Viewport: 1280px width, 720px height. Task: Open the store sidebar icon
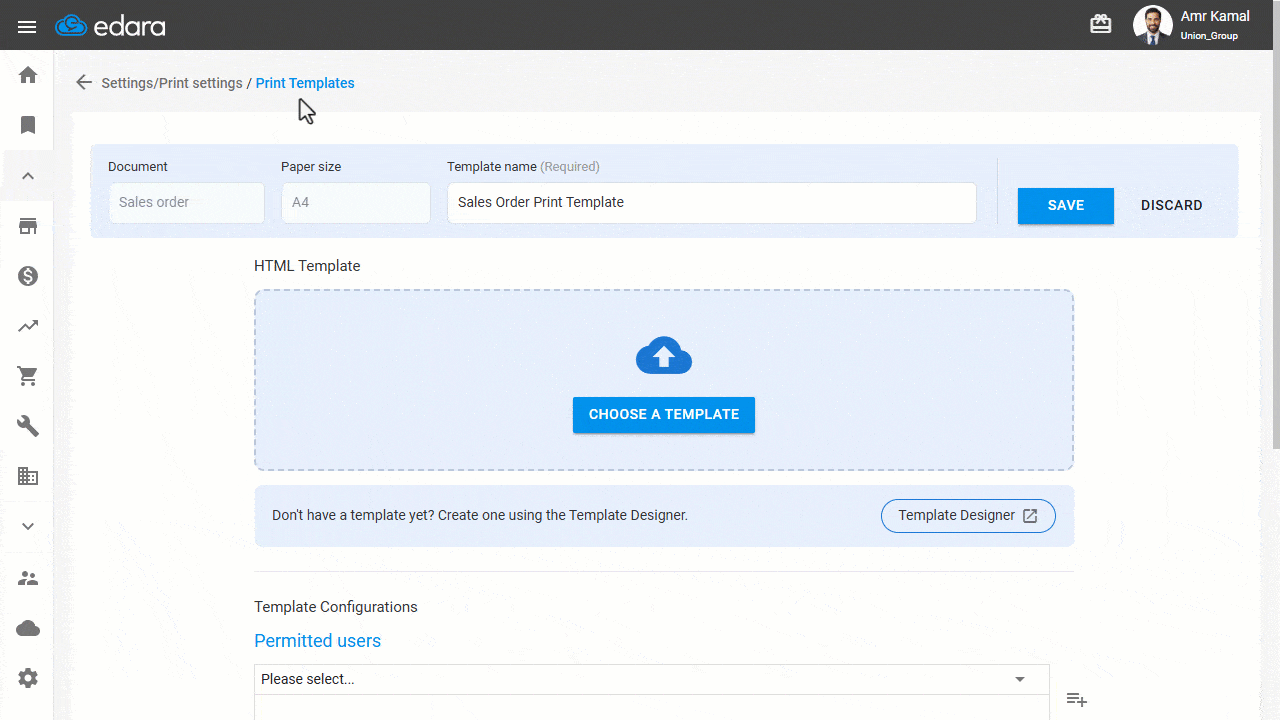pos(28,226)
